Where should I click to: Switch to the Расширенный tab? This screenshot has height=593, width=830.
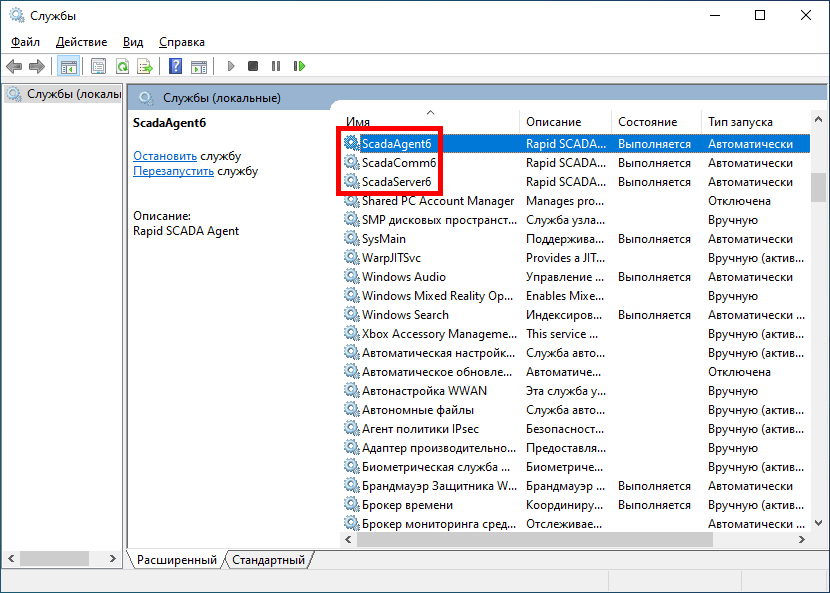click(177, 560)
